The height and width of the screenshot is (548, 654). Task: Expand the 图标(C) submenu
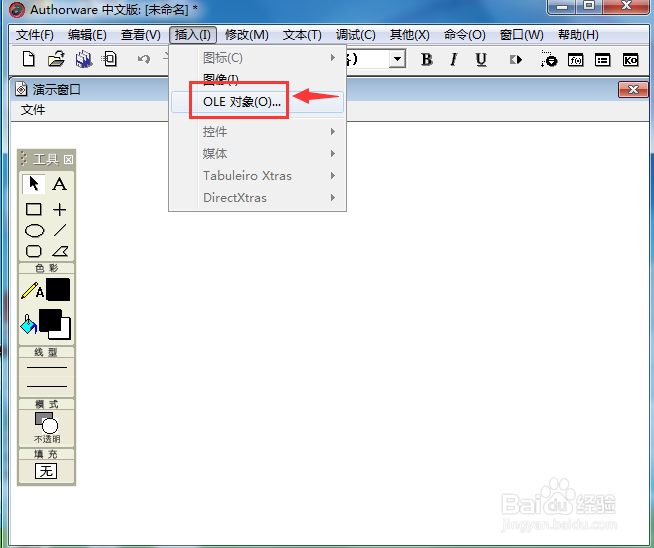[x=257, y=58]
